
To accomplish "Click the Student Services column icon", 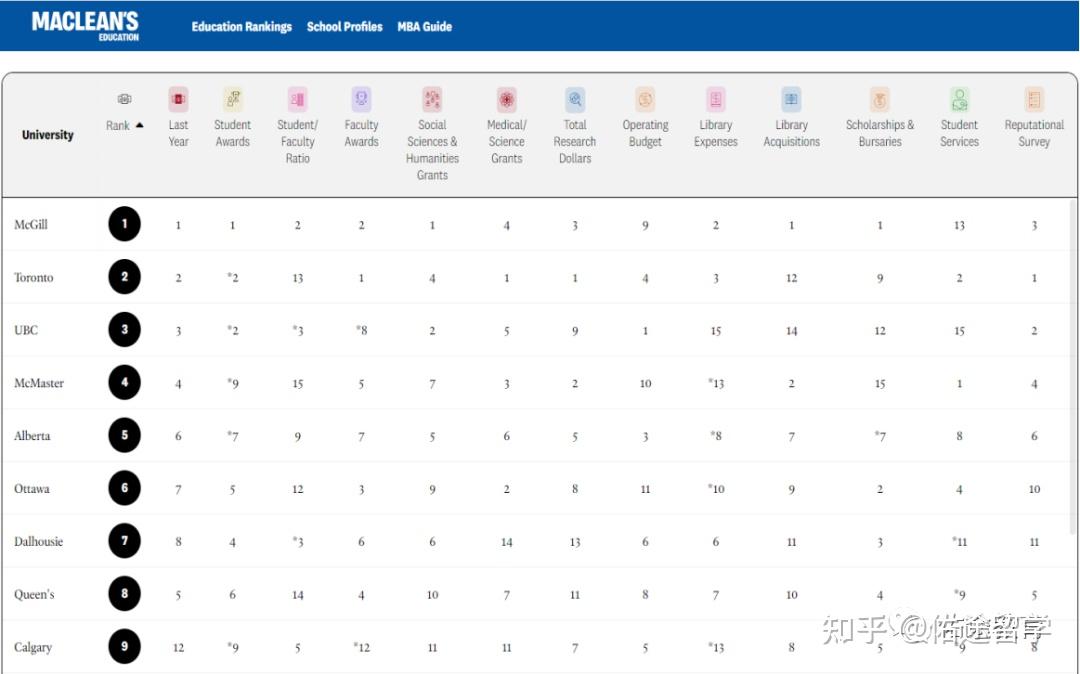I will 959,99.
